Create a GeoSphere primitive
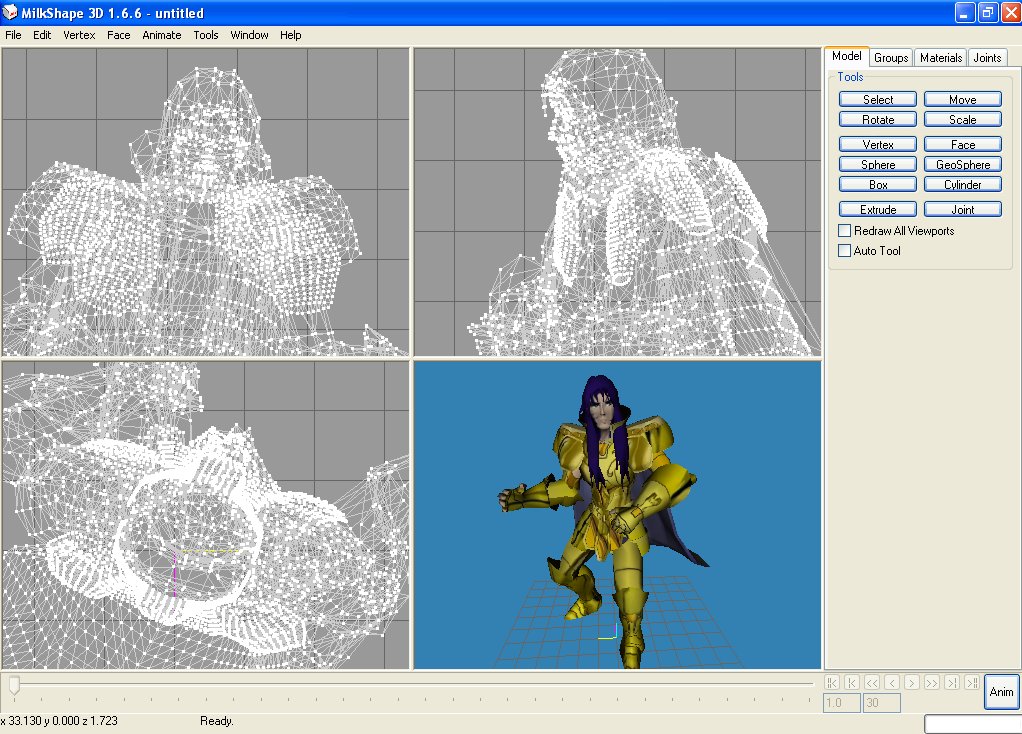 (962, 164)
